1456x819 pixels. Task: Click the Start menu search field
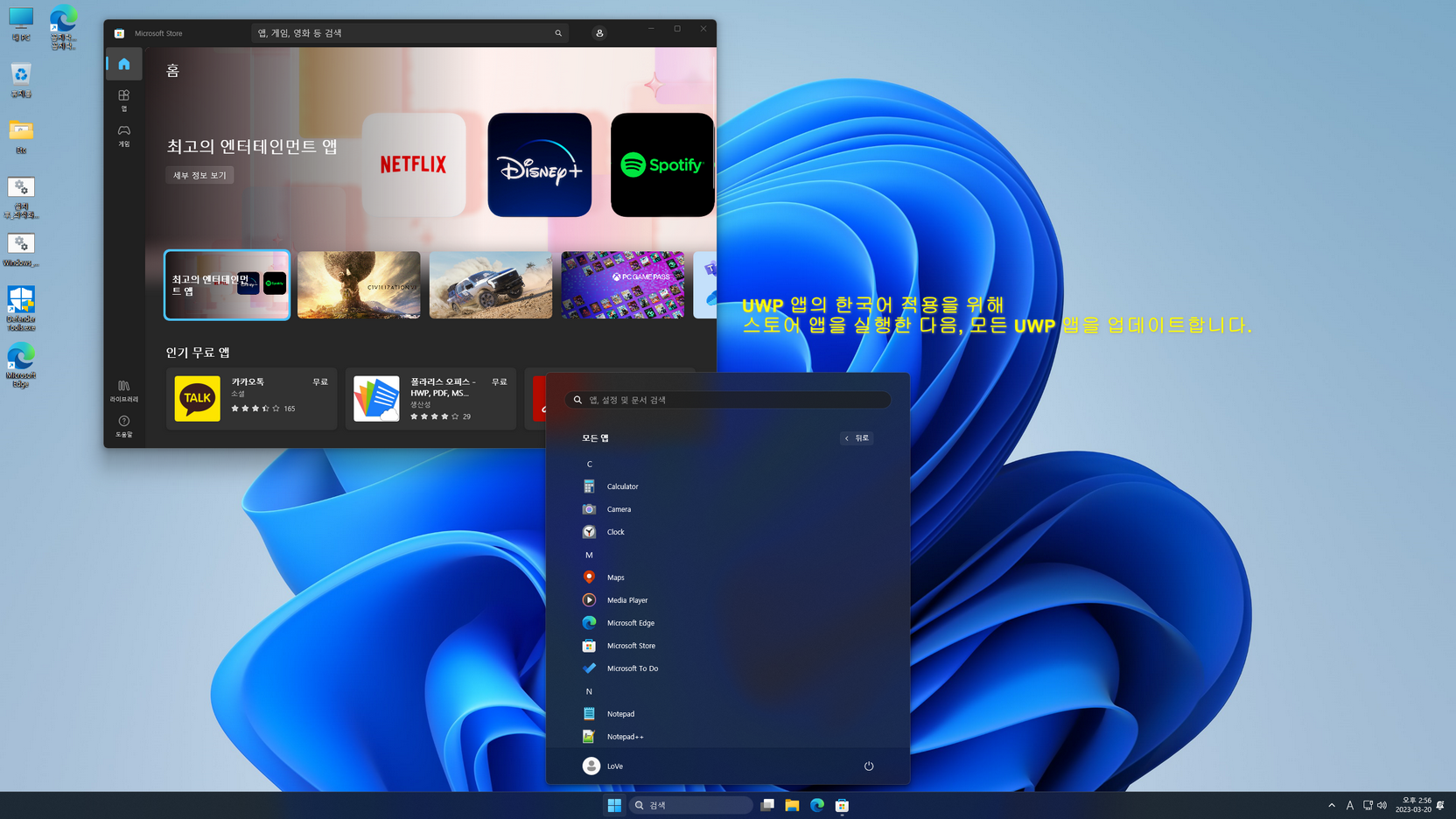coord(728,400)
